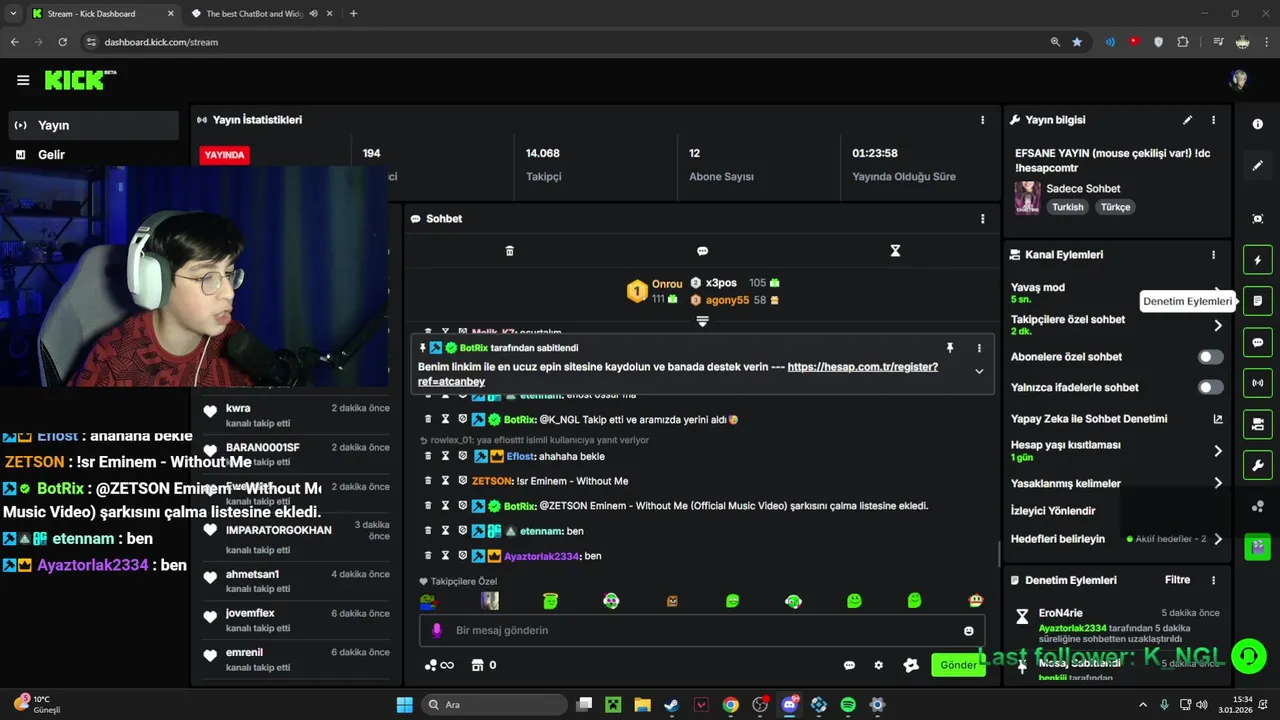Open chat settings gear below message box

879,665
